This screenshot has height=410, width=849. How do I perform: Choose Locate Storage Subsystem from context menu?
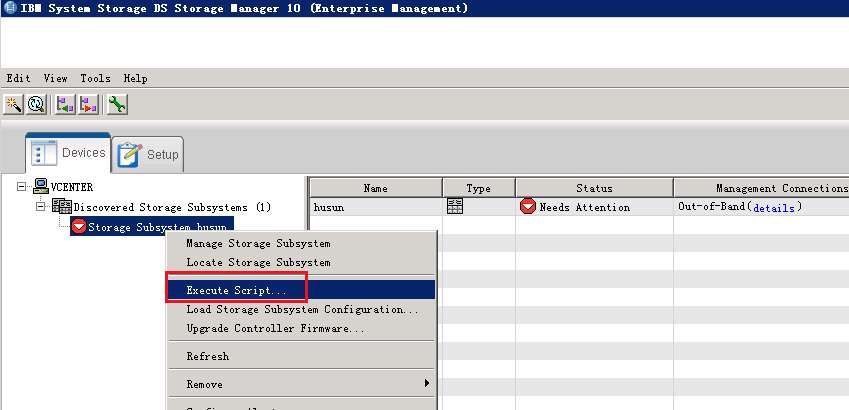click(302, 263)
